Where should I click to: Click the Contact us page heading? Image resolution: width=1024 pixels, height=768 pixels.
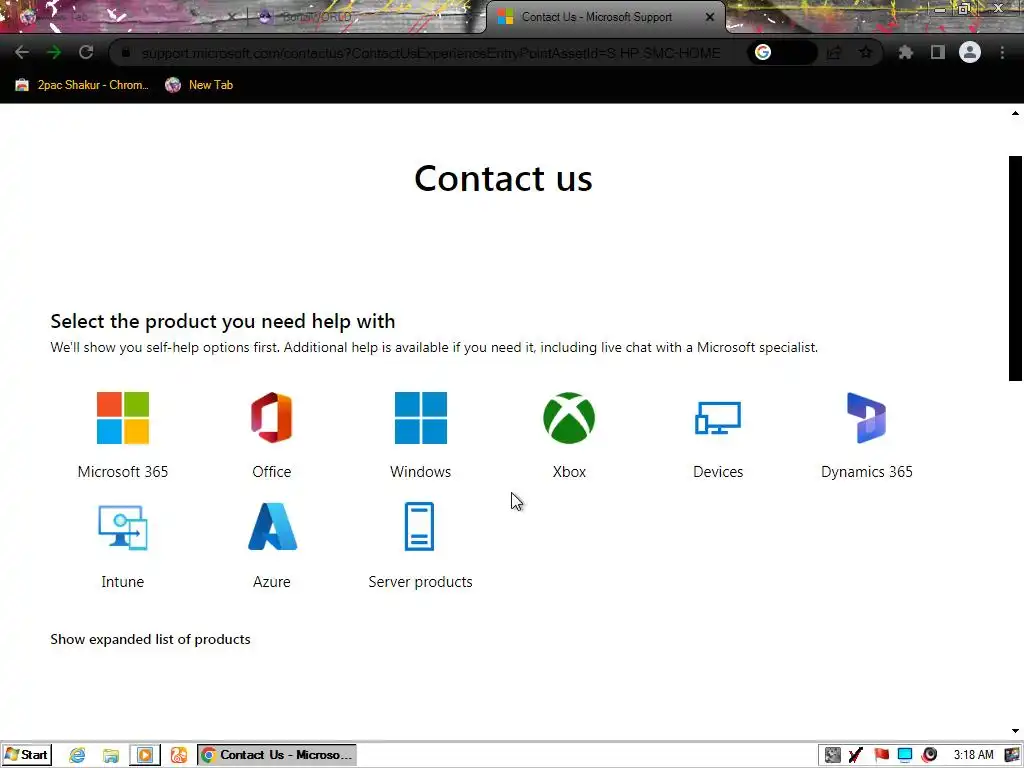[x=504, y=178]
